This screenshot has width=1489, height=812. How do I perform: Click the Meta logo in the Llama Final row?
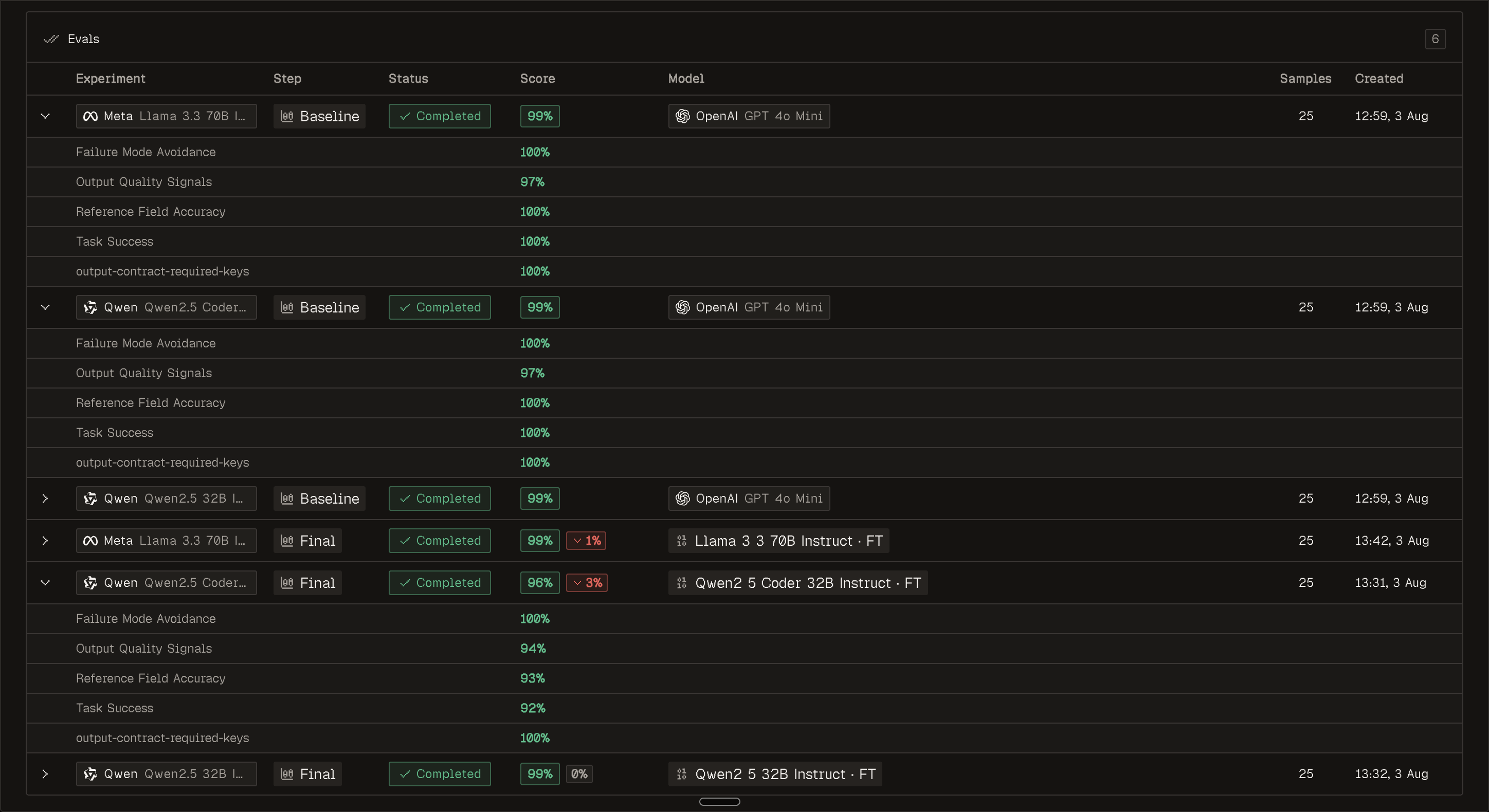click(x=90, y=541)
